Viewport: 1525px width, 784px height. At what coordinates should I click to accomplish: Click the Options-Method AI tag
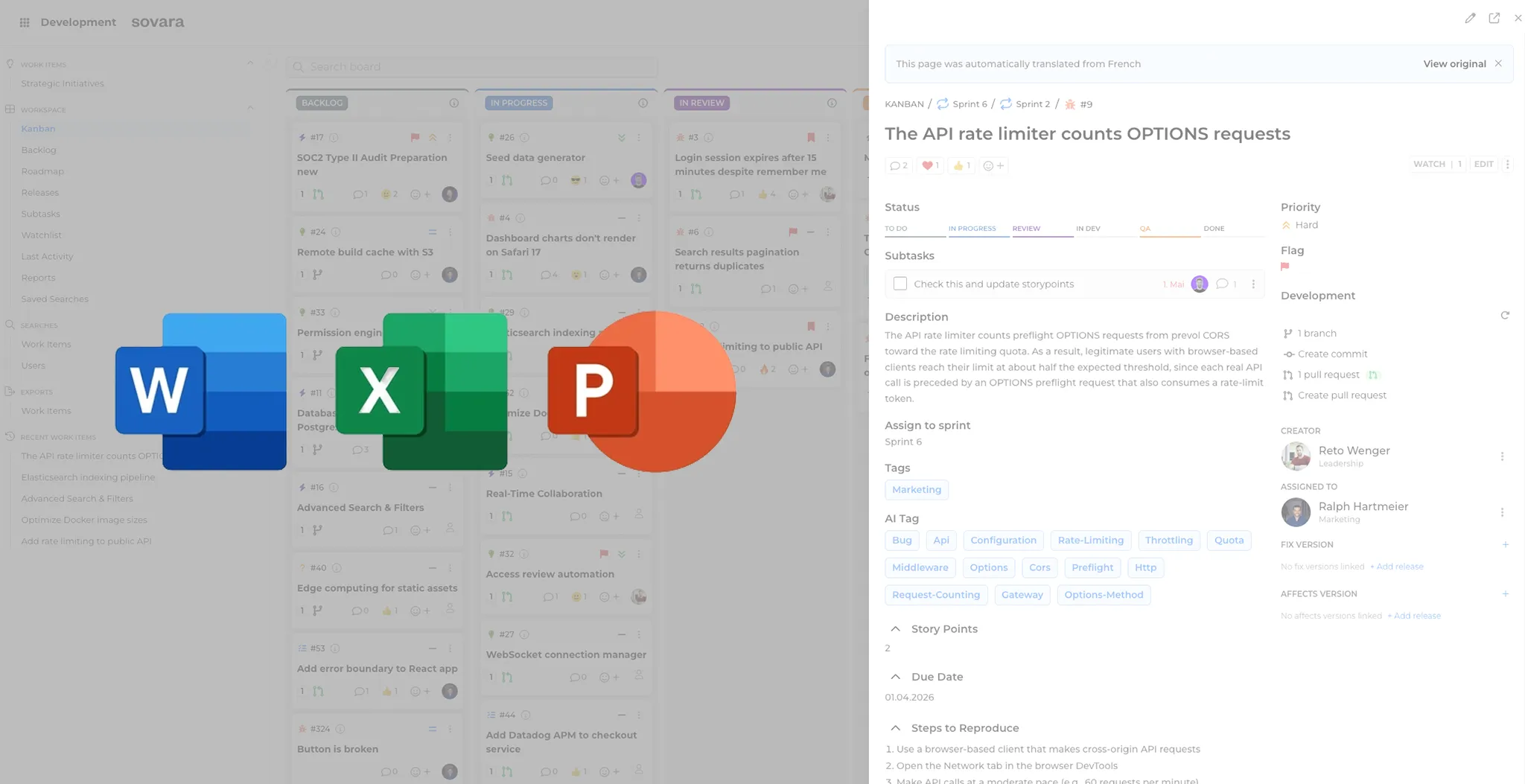pos(1104,595)
